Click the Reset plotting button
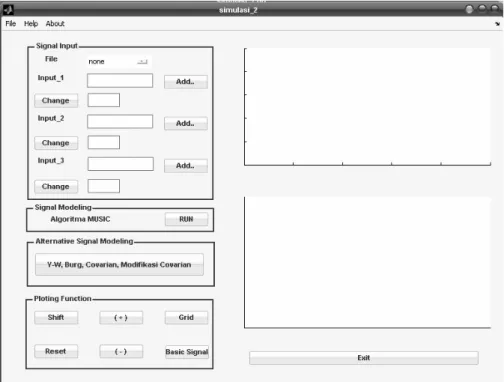 (56, 351)
